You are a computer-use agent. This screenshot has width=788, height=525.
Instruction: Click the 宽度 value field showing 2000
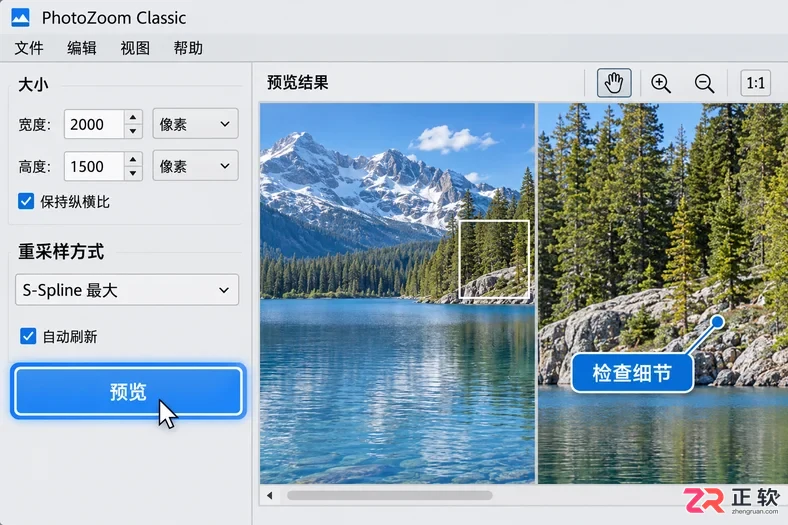(x=94, y=124)
